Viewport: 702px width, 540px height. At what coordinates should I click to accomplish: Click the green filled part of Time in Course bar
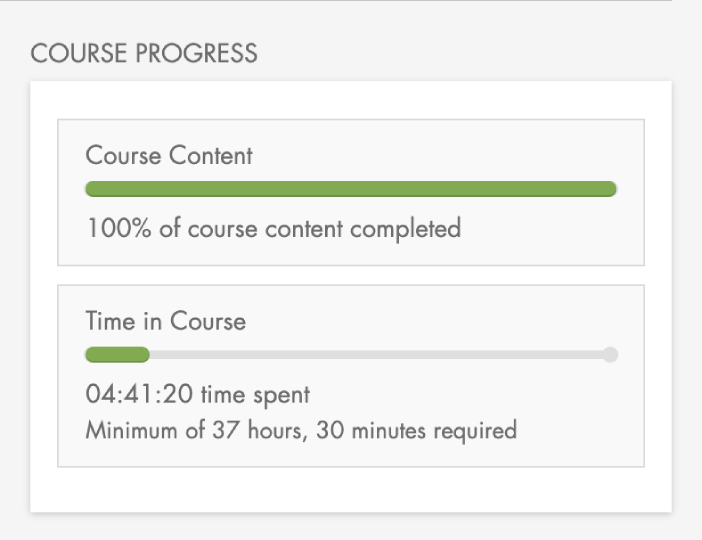pos(117,354)
